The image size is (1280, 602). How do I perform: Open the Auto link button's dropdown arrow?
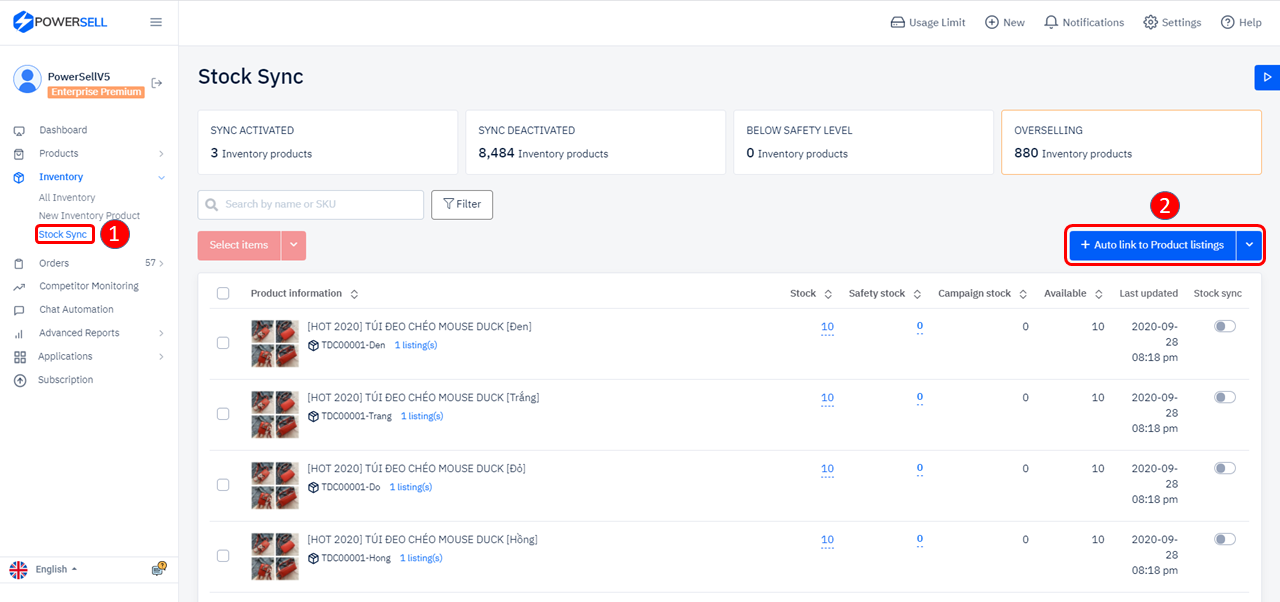point(1249,245)
